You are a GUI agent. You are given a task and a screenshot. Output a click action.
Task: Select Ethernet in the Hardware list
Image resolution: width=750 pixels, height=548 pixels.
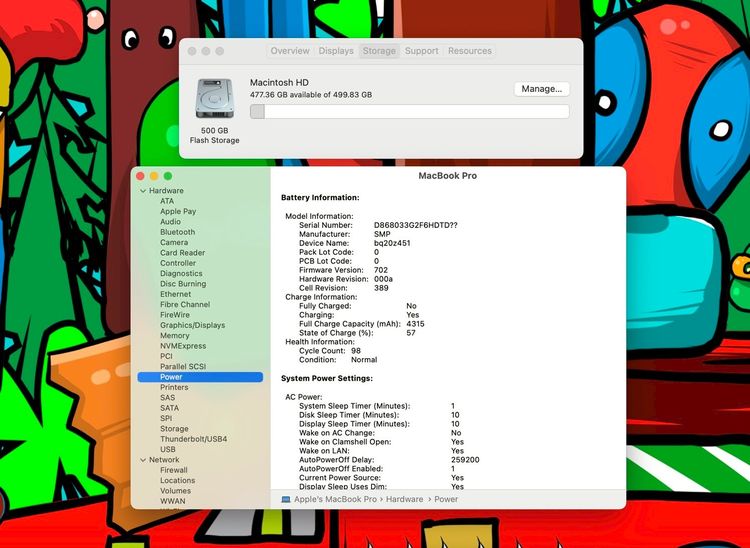(175, 294)
